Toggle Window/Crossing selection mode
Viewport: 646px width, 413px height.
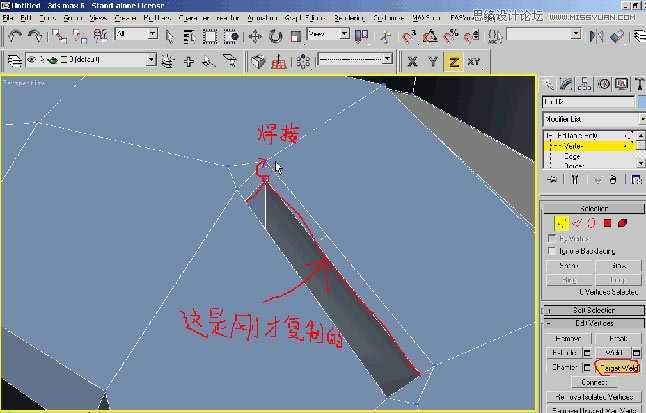232,37
